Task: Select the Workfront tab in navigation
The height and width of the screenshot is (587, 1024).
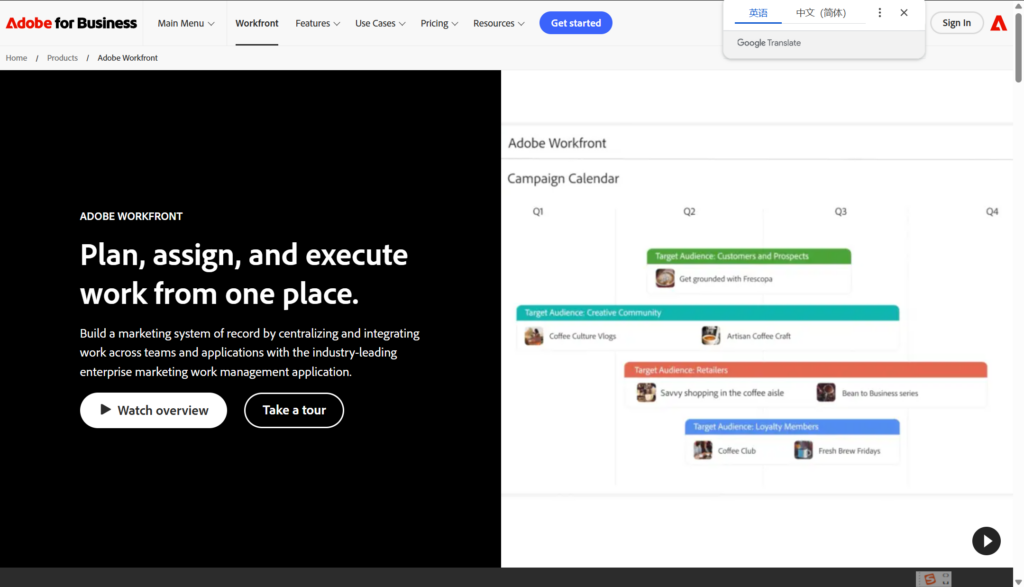Action: click(x=257, y=23)
